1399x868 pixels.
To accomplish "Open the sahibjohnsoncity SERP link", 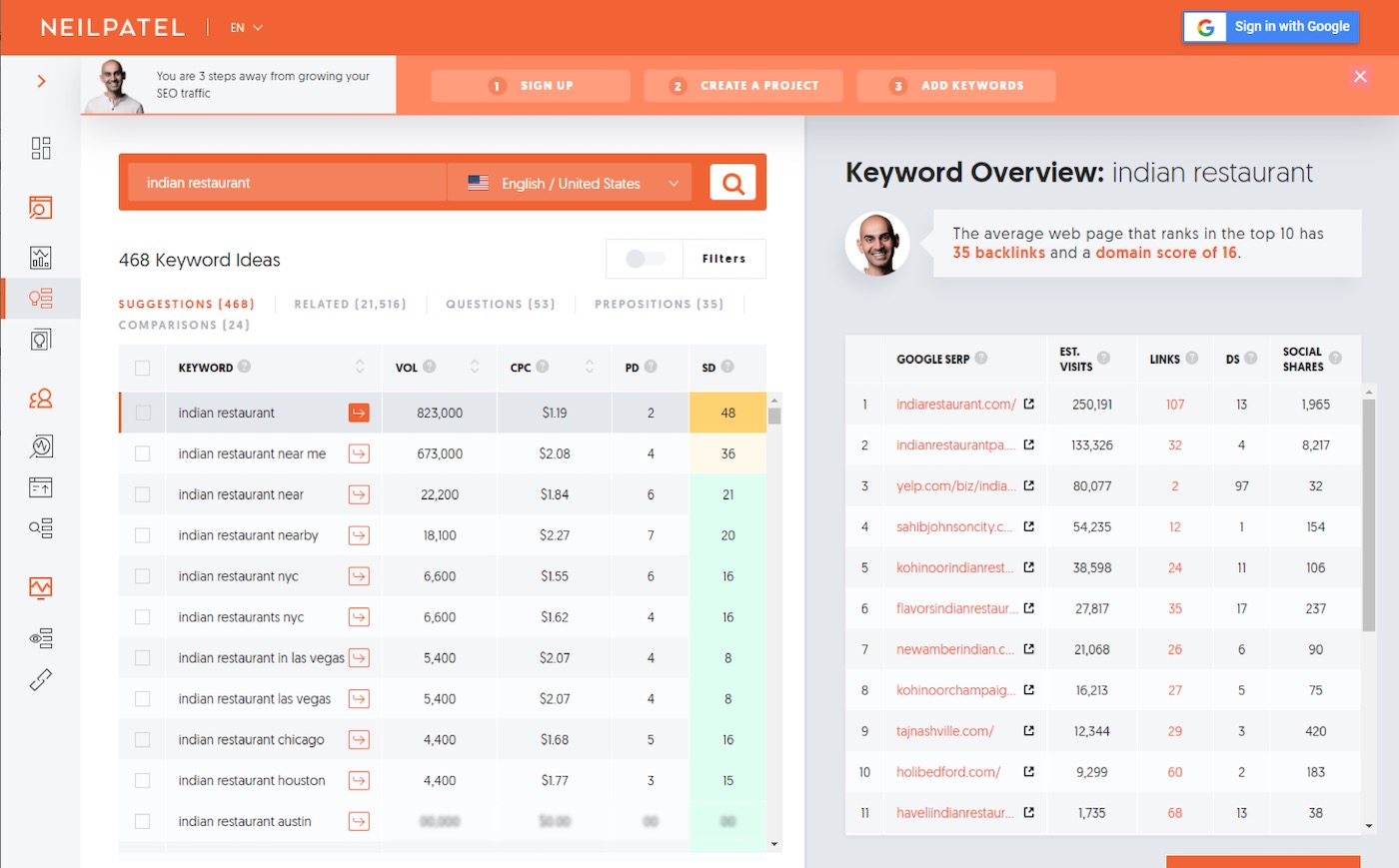I will pyautogui.click(x=954, y=527).
